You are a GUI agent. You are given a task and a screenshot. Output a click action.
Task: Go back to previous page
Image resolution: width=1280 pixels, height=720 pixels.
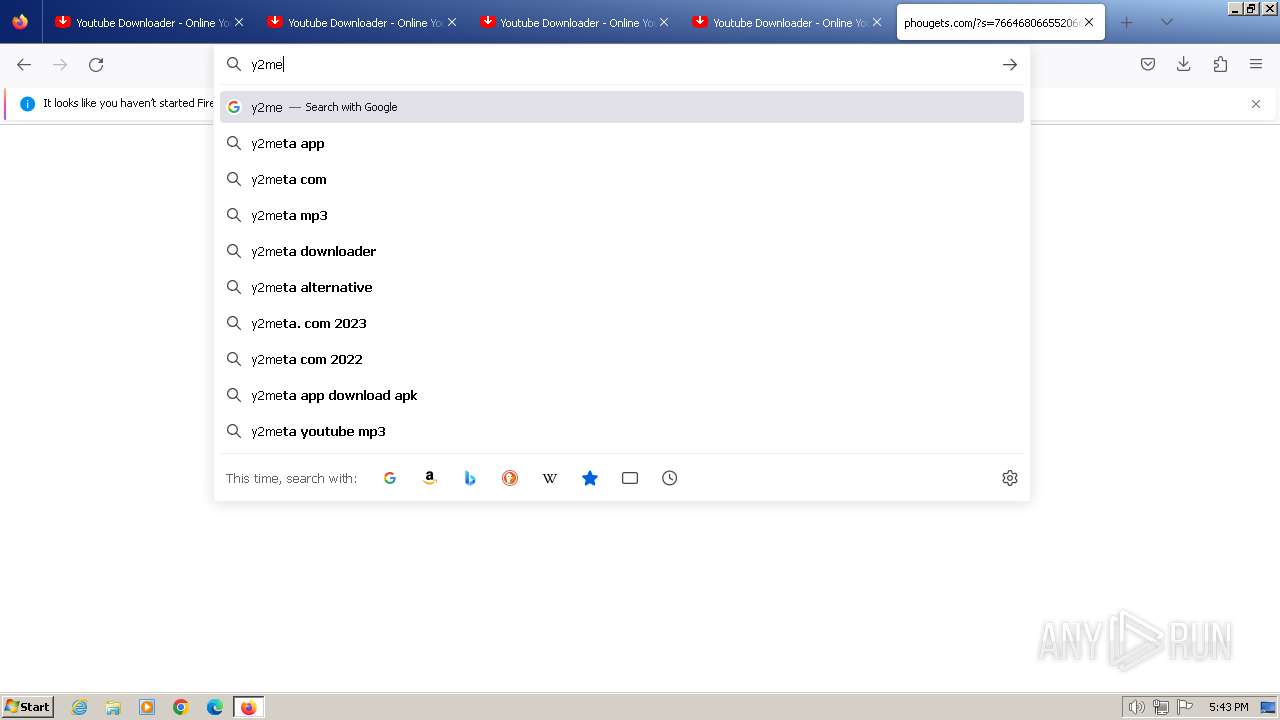[x=24, y=64]
